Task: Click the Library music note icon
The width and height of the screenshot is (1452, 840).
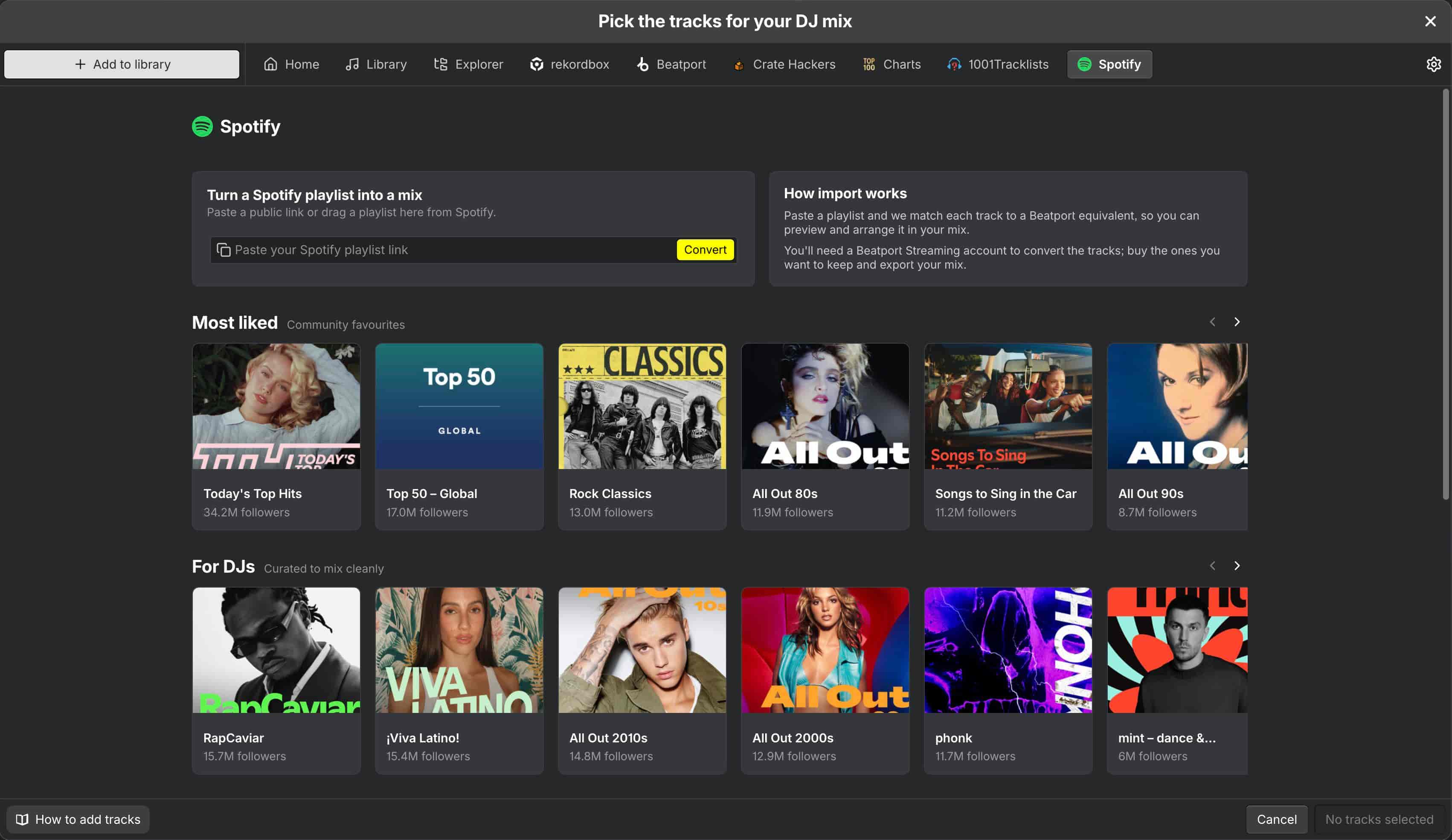Action: pyautogui.click(x=352, y=64)
